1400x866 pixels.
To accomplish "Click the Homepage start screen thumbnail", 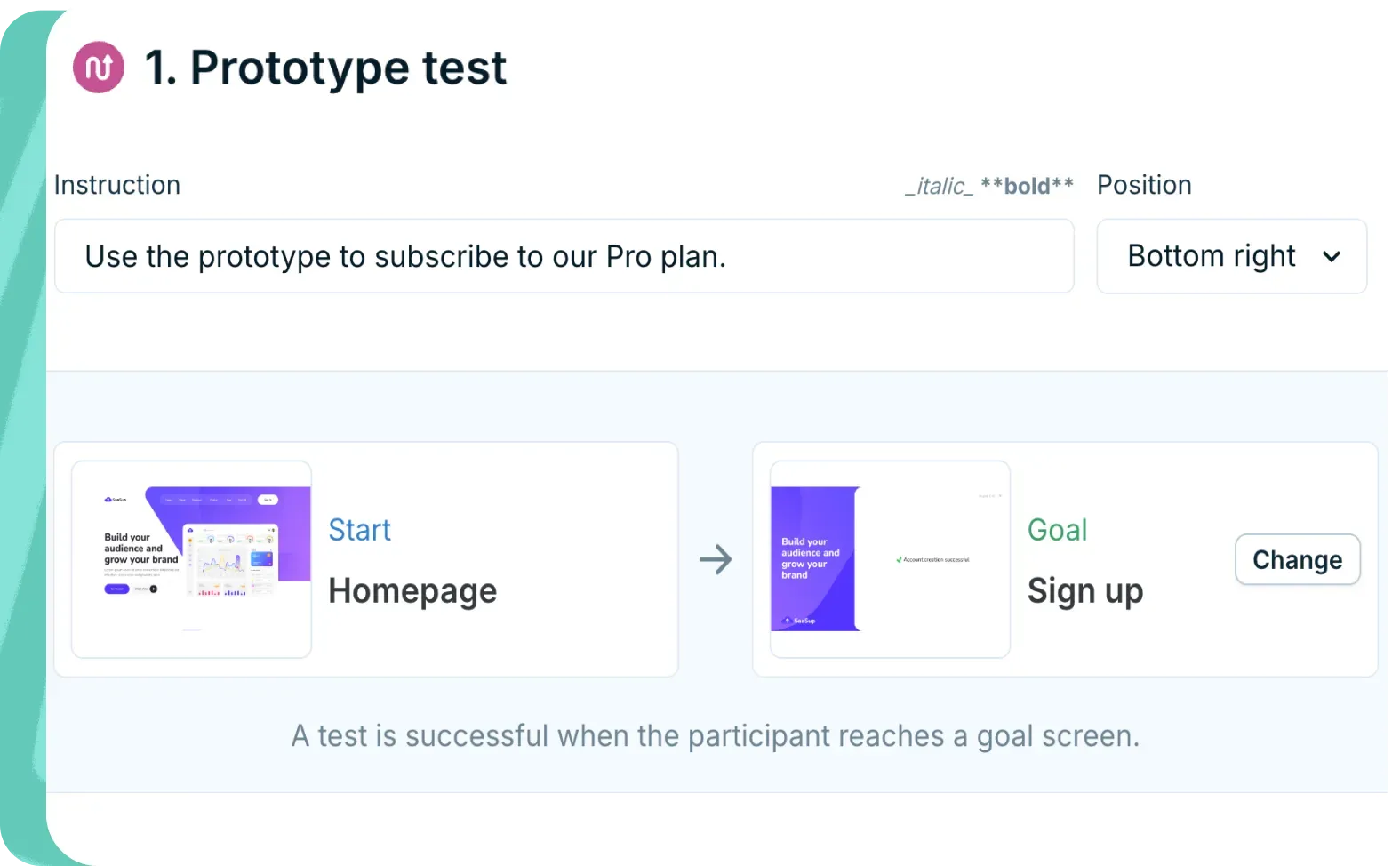I will click(x=190, y=558).
